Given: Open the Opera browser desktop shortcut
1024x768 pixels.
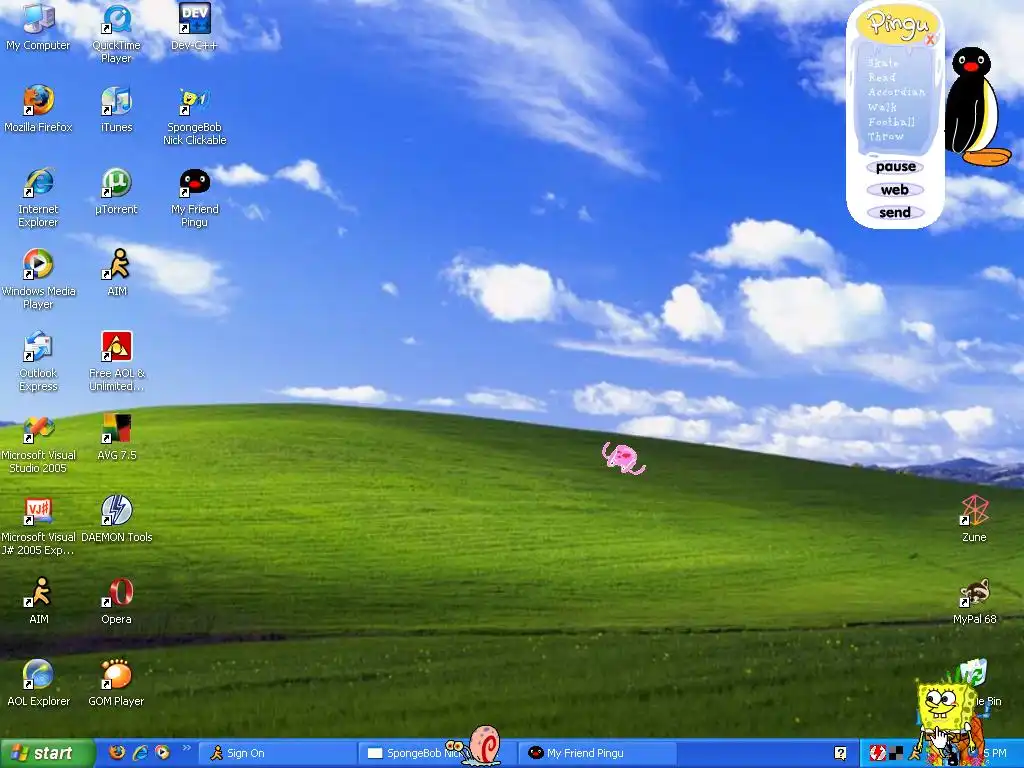Looking at the screenshot, I should point(116,600).
